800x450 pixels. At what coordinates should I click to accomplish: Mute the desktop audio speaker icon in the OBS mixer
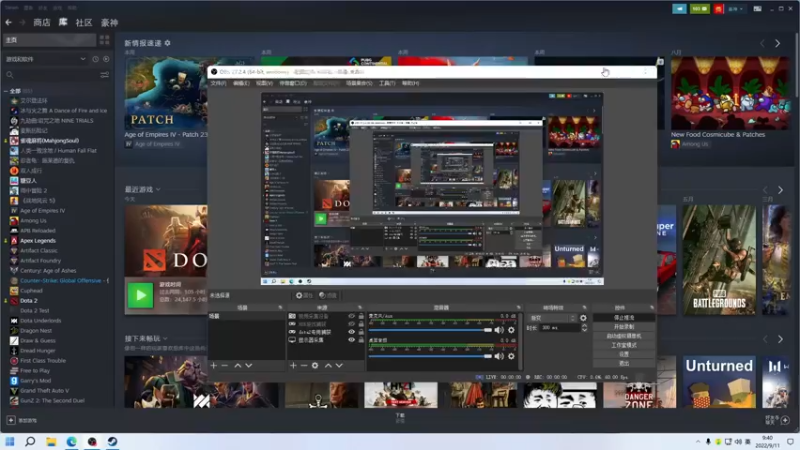499,356
